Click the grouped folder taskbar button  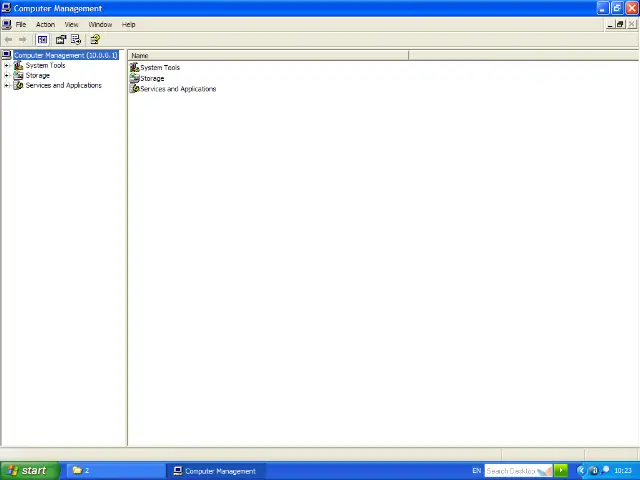(115, 471)
